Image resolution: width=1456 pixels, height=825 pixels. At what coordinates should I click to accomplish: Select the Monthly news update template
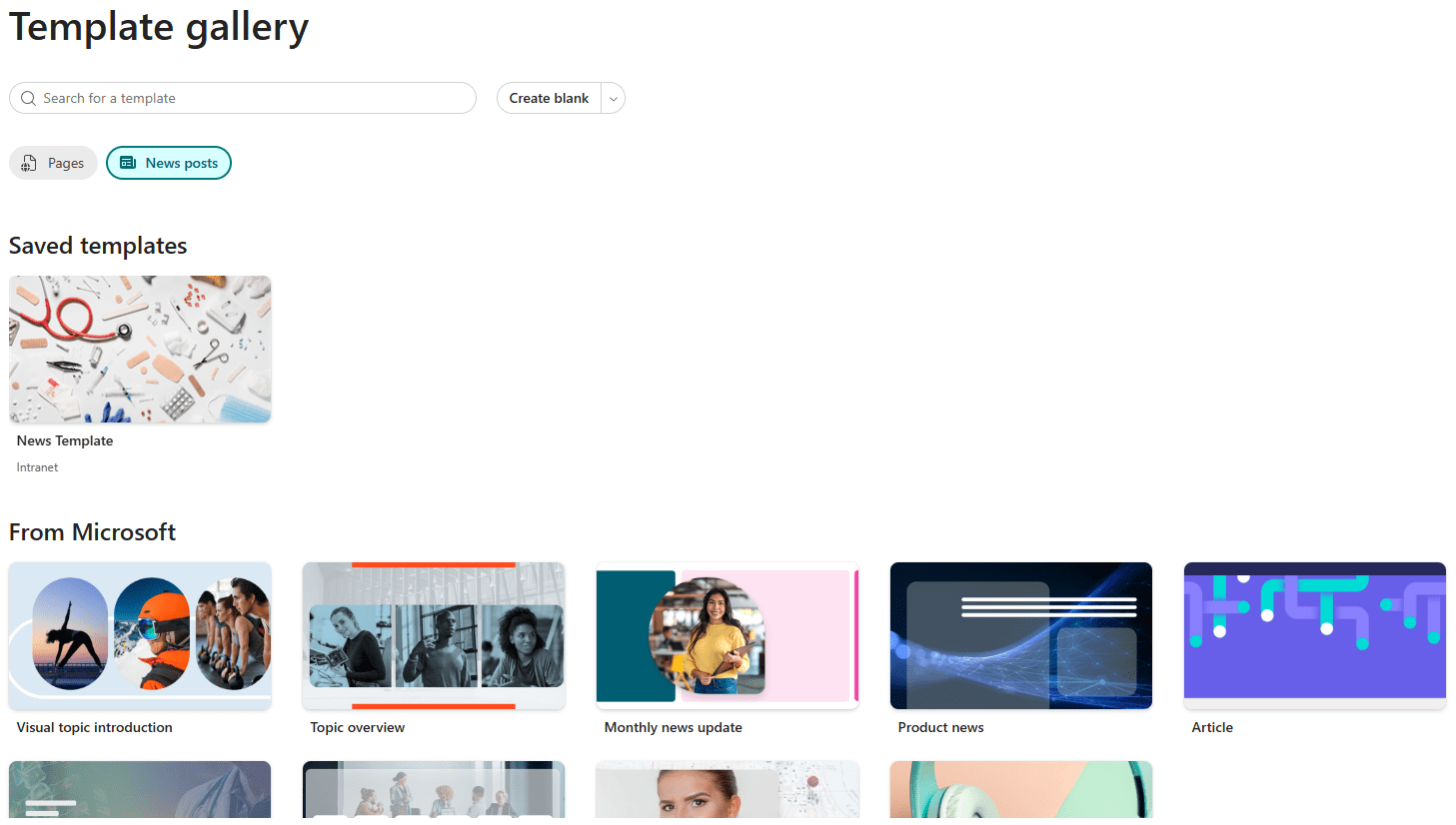coord(727,635)
